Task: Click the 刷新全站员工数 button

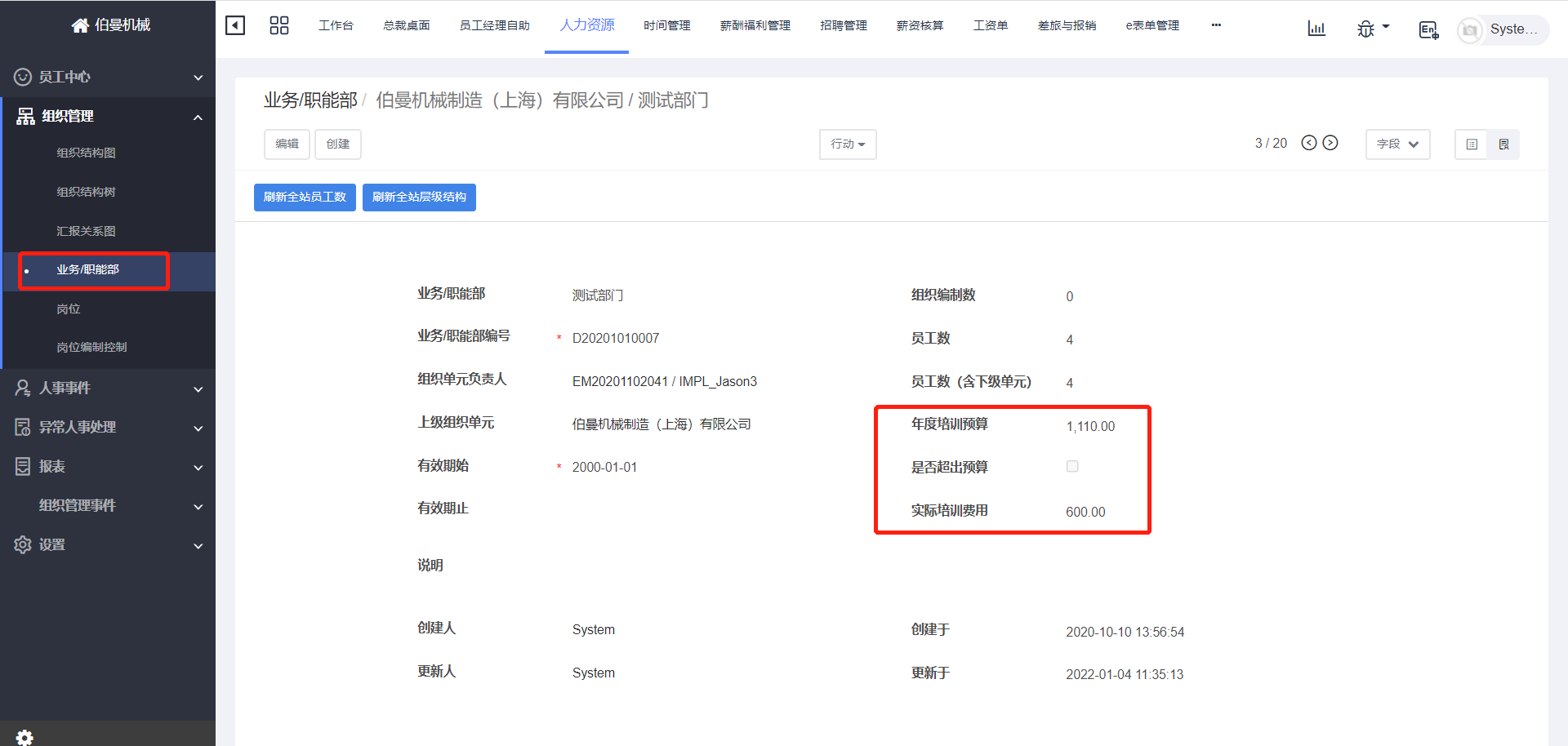Action: coord(305,198)
